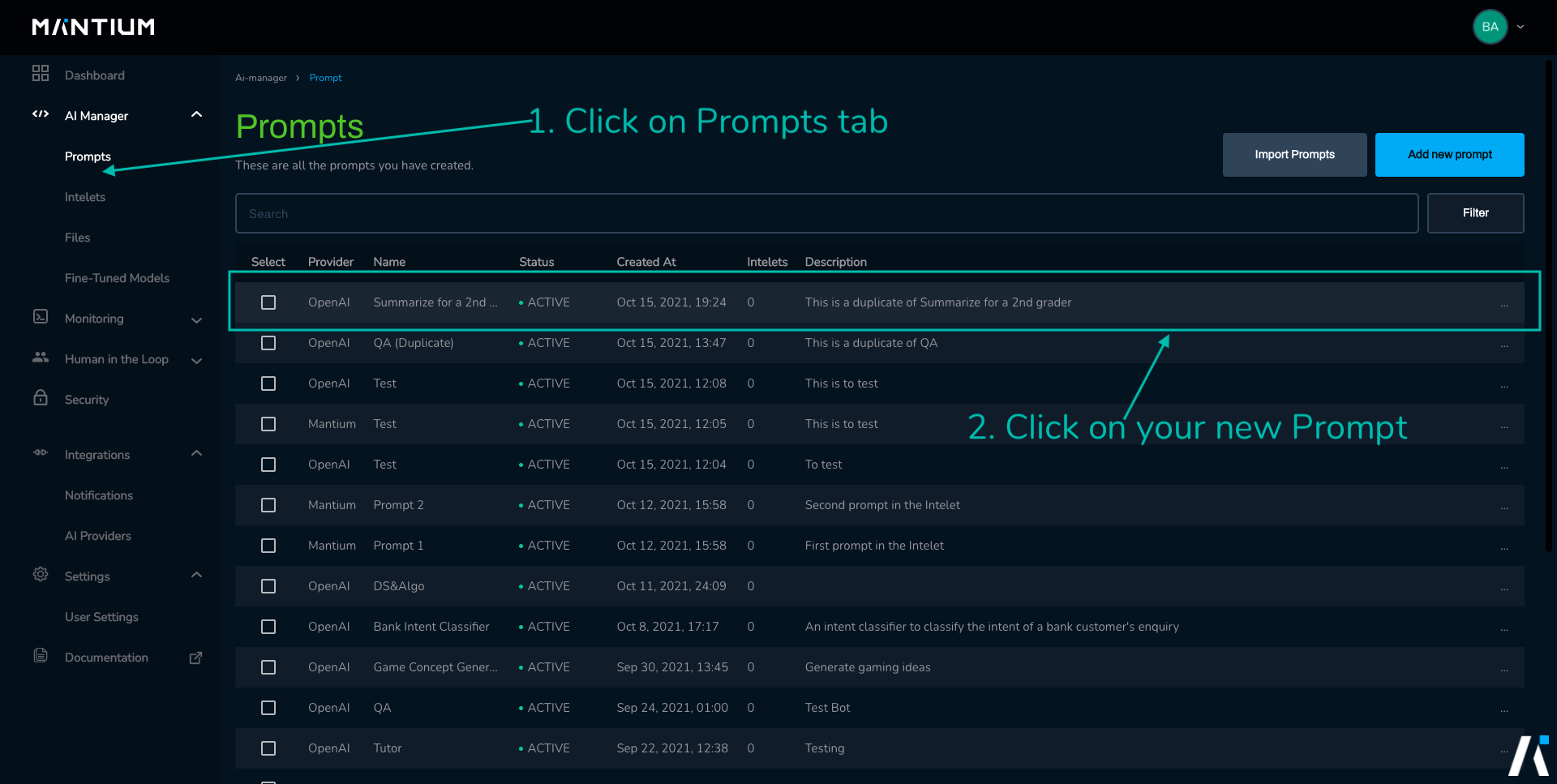1557x784 pixels.
Task: Click the Mantium logo in the header
Action: 93,27
